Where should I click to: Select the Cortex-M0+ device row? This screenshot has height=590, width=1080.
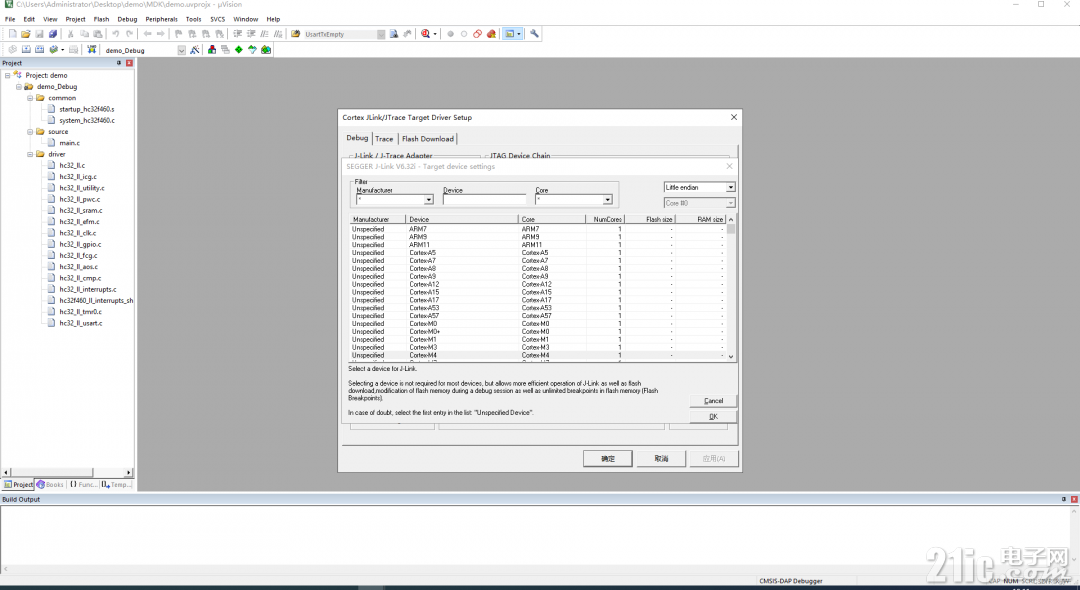[x=538, y=332]
